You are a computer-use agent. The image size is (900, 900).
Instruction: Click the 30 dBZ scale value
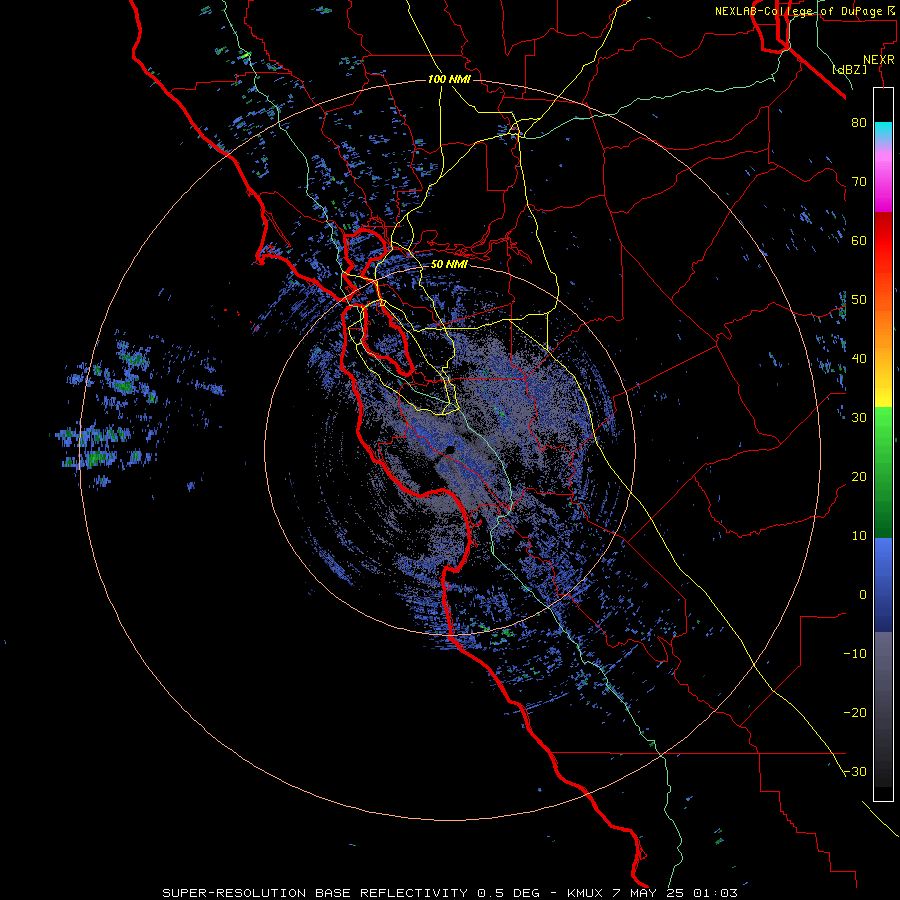tap(859, 418)
